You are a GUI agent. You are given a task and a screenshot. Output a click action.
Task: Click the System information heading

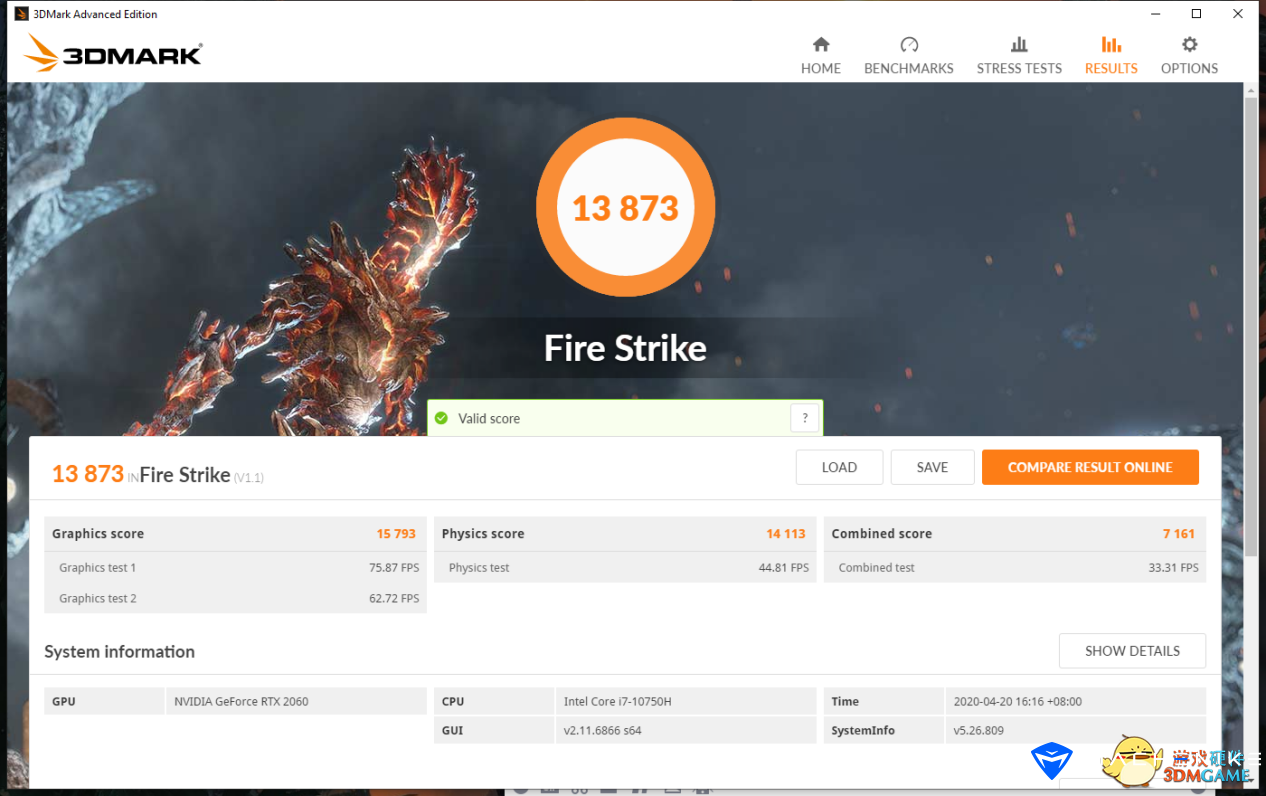click(x=119, y=651)
